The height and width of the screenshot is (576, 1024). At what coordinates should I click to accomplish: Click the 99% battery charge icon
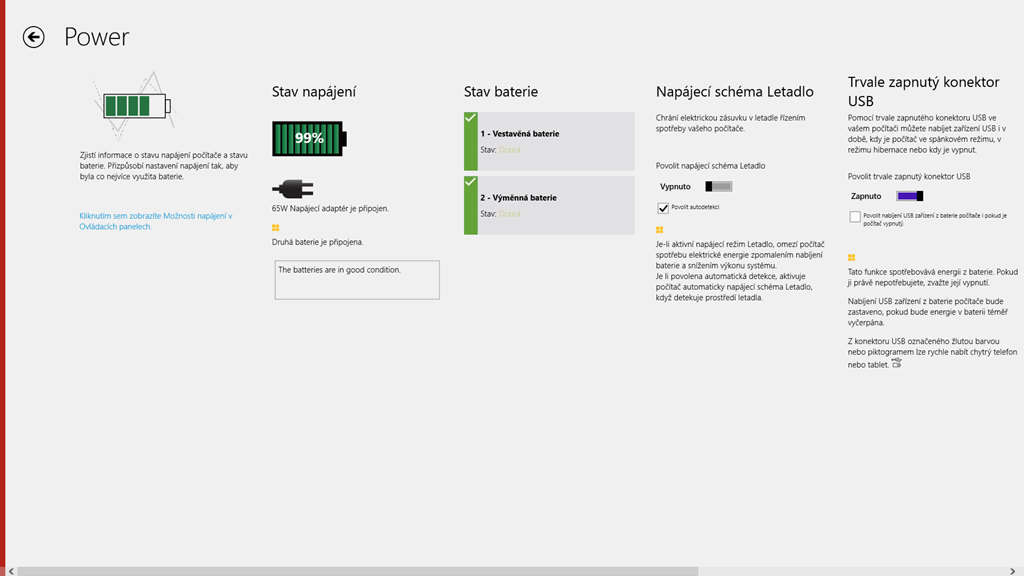[308, 138]
